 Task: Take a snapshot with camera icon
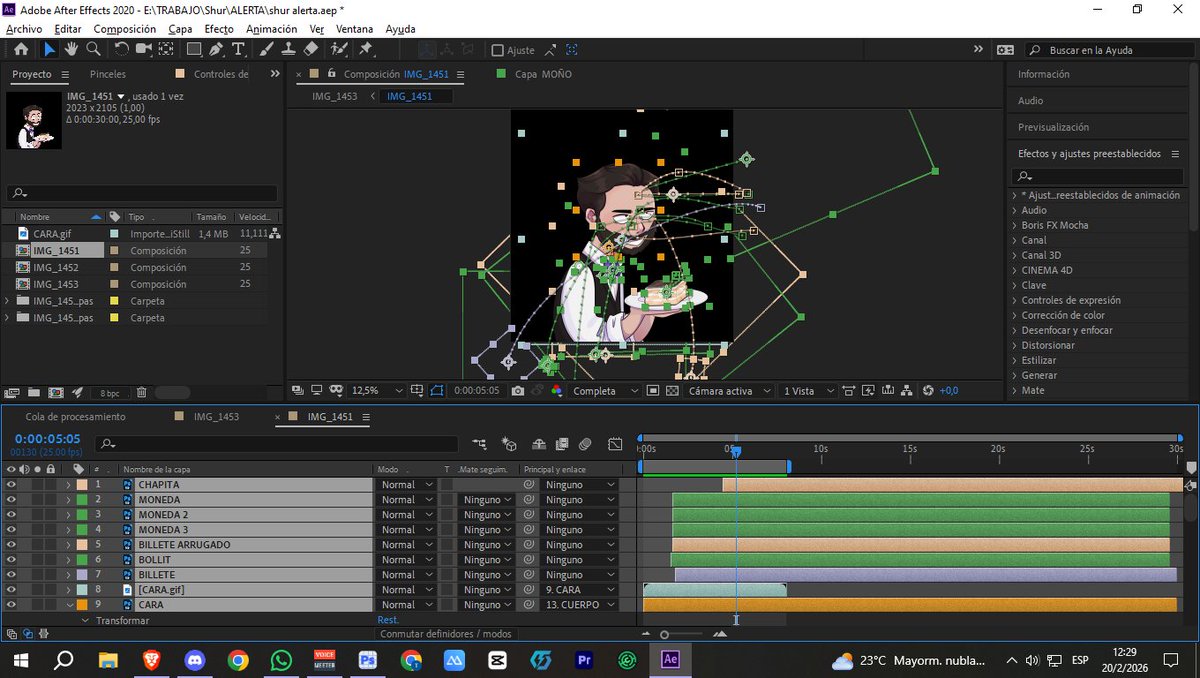click(x=517, y=391)
